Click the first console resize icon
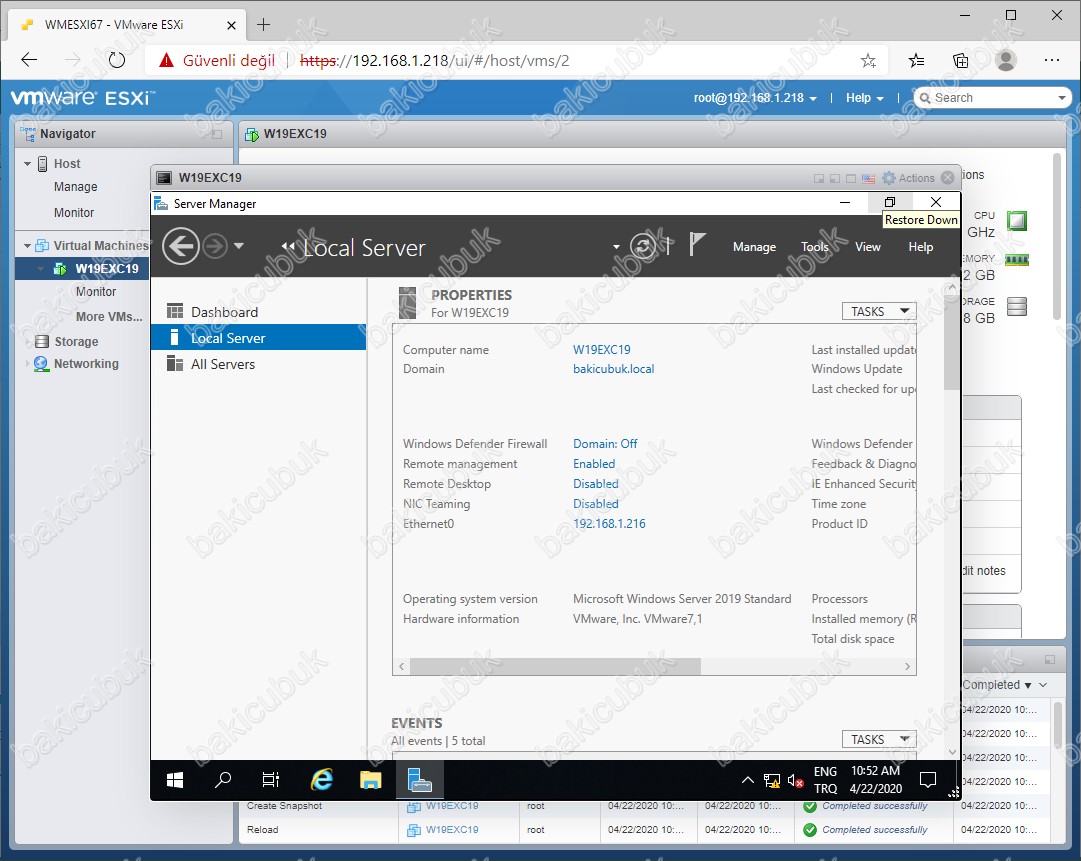The height and width of the screenshot is (861, 1081). [819, 179]
